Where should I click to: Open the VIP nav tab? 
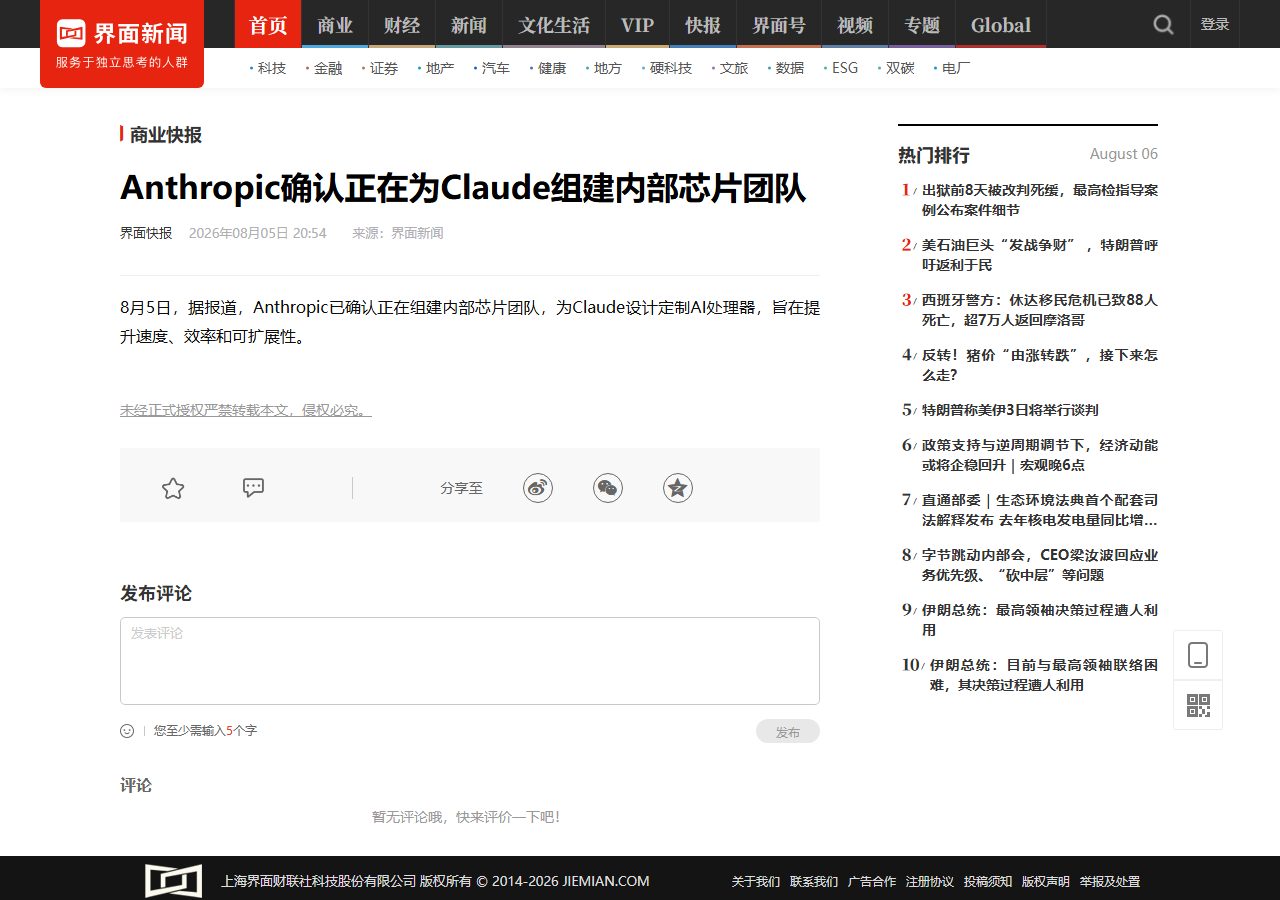[637, 24]
